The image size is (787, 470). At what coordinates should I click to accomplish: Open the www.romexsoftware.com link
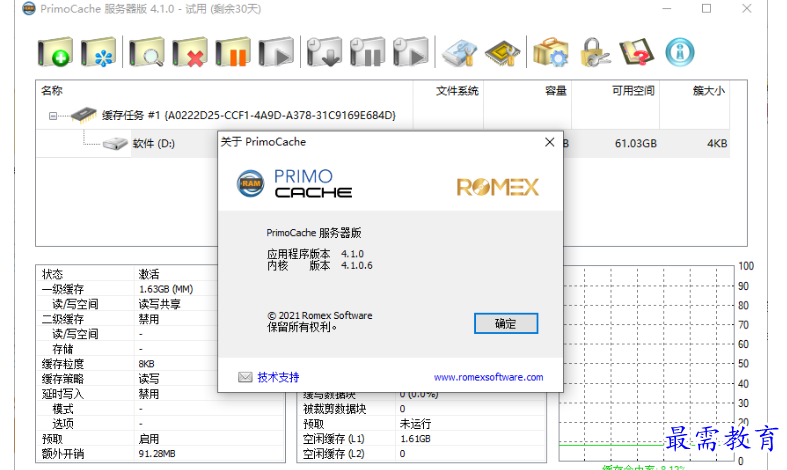(488, 377)
